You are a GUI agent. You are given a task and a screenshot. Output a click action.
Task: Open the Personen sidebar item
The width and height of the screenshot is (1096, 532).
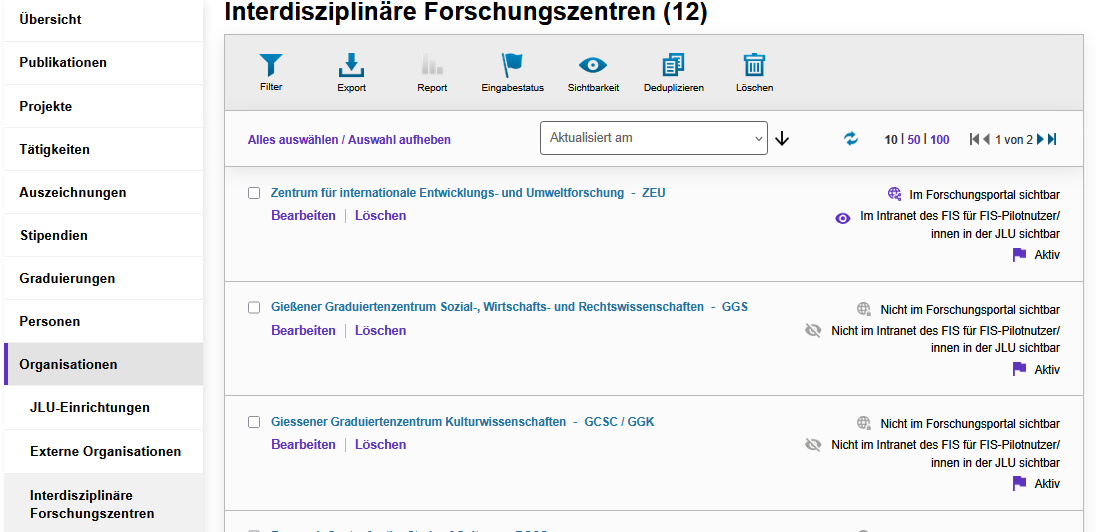[x=103, y=322]
